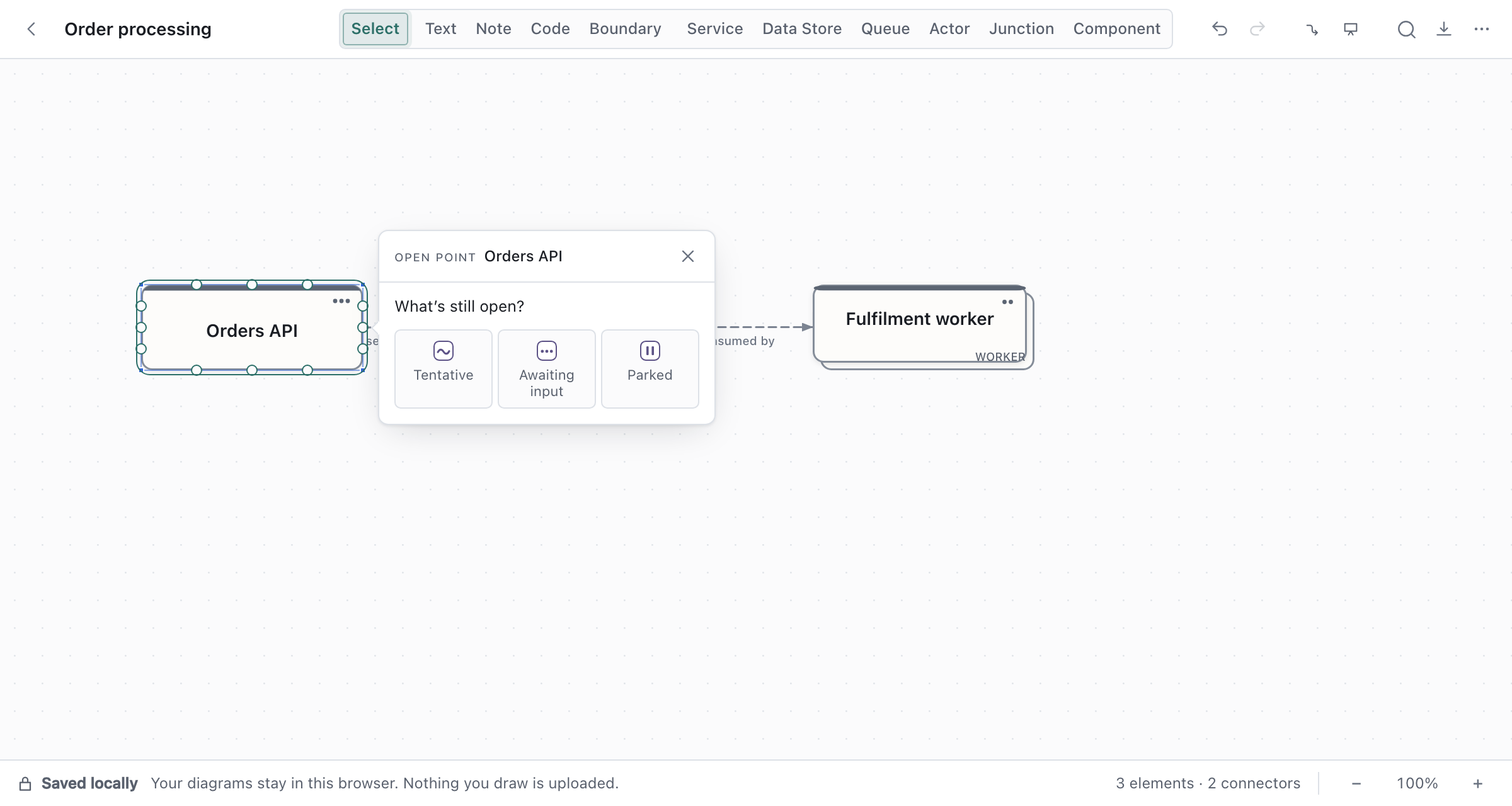Screen dimensions: 1512x806
Task: Open the search magnifier icon
Action: point(1406,29)
